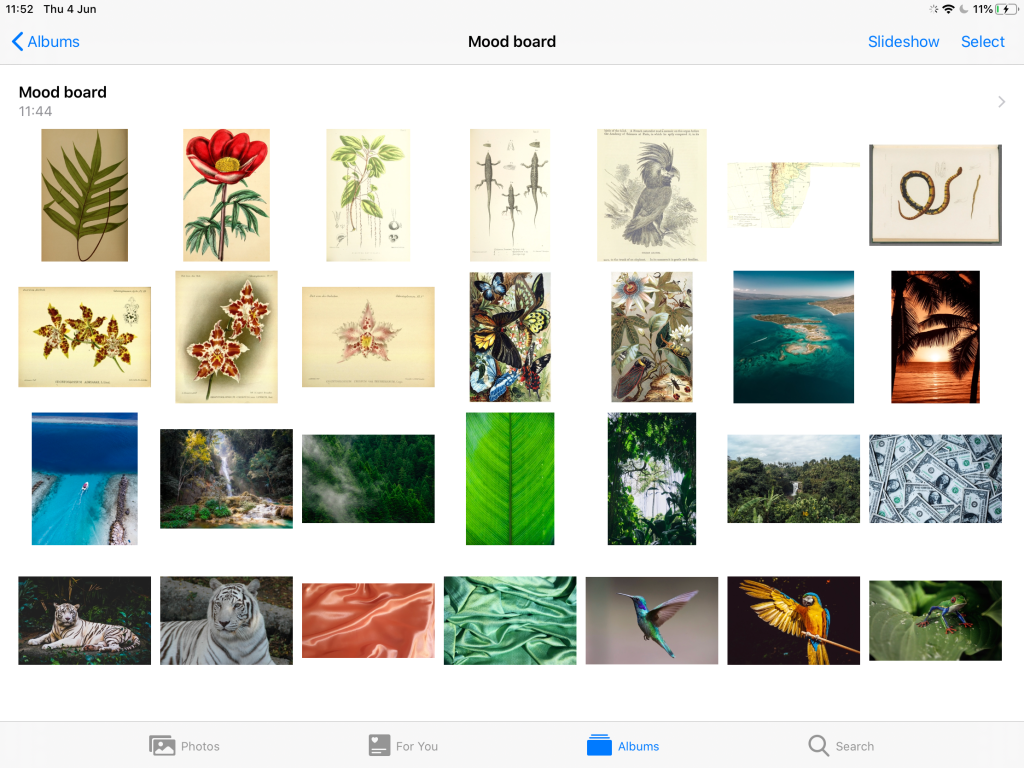Screen dimensions: 1024x768
Task: Open the colorful butterflies illustration
Action: coord(510,337)
